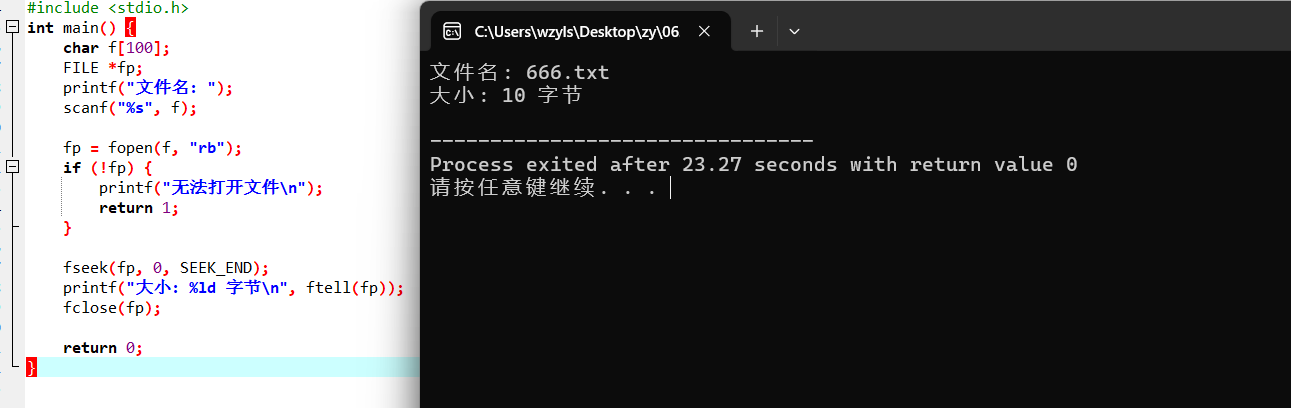
Task: Open a new terminal tab with plus icon
Action: [x=757, y=31]
